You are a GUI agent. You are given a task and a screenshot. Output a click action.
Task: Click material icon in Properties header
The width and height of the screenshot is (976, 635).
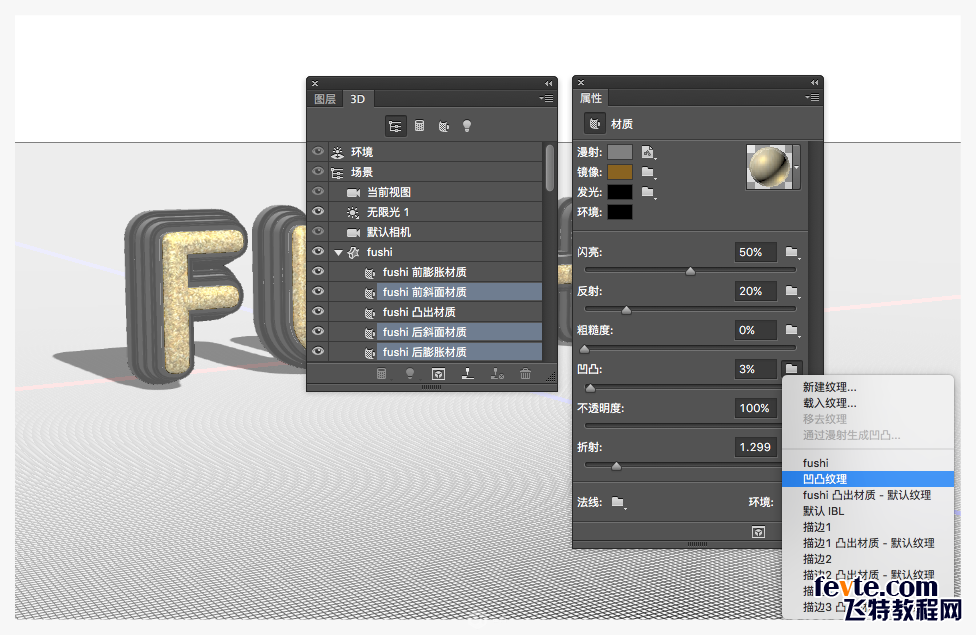click(594, 123)
